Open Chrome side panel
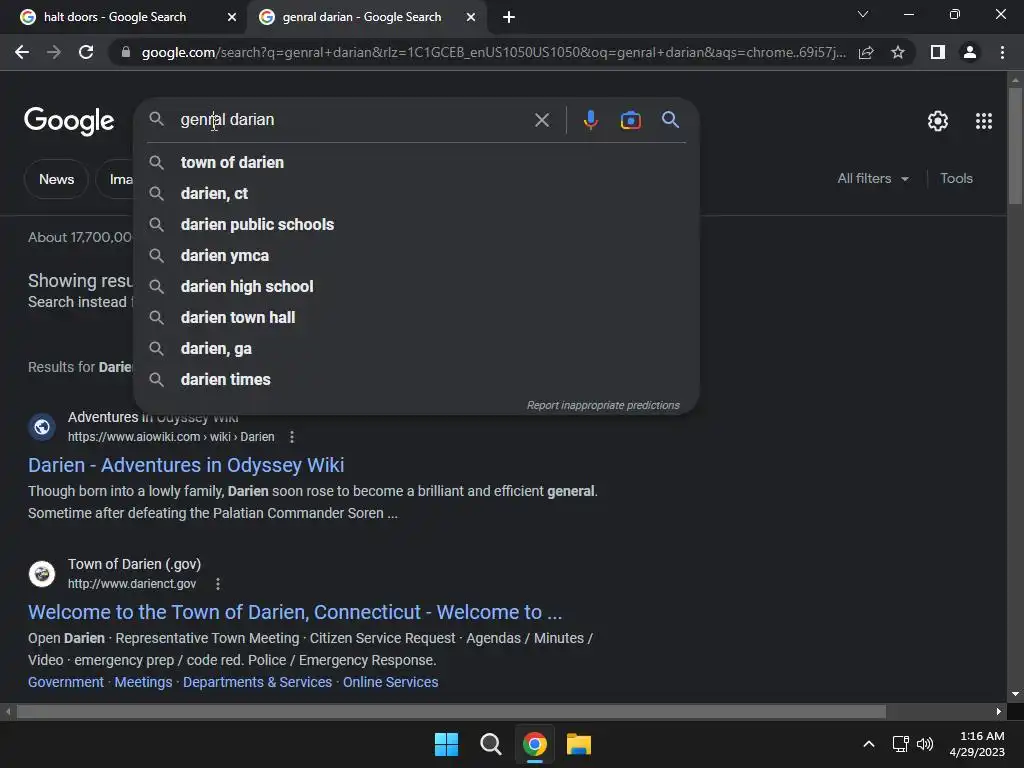Image resolution: width=1024 pixels, height=768 pixels. 938,52
